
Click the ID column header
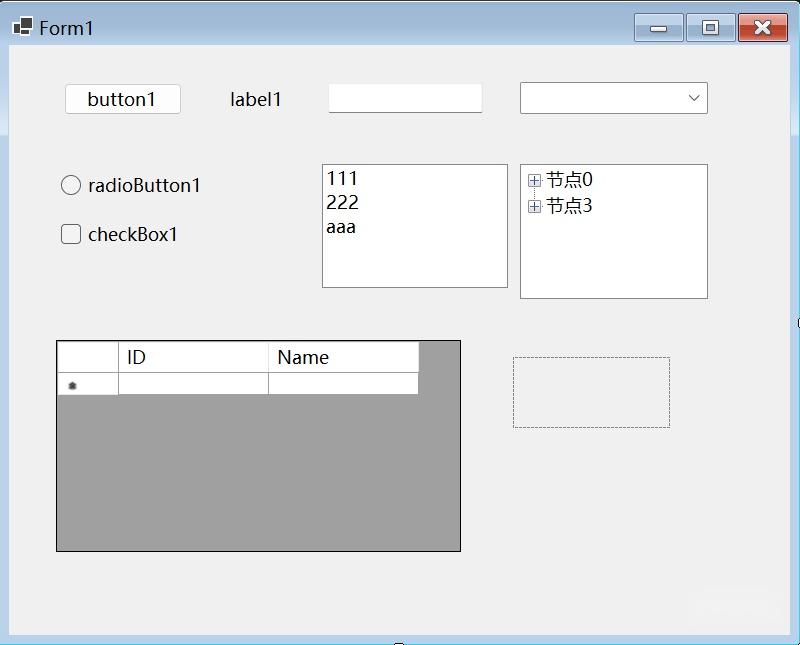(x=193, y=357)
